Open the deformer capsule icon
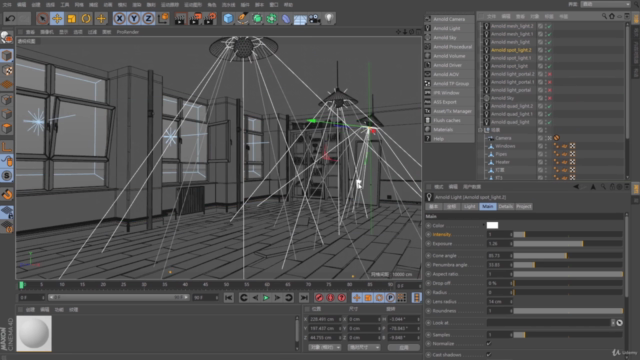Image resolution: width=640 pixels, height=360 pixels. tap(286, 19)
